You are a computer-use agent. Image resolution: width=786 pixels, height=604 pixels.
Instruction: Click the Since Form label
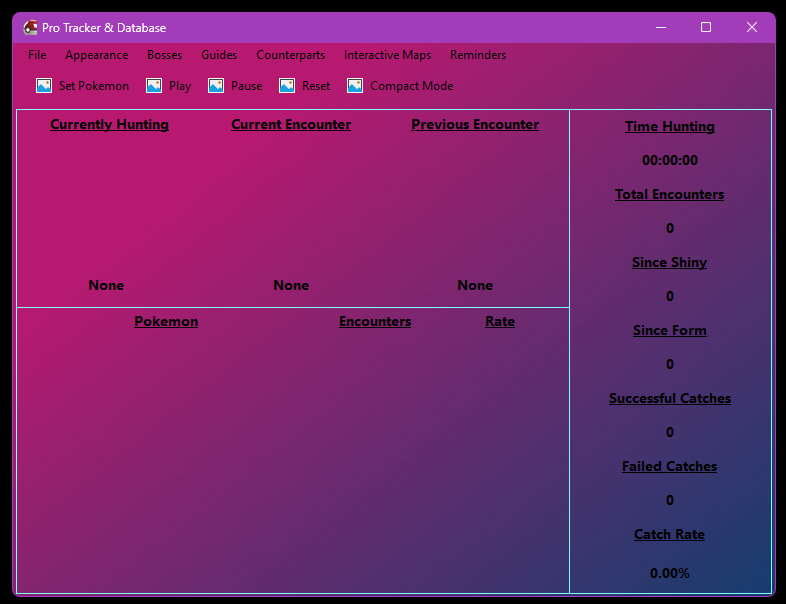[670, 330]
